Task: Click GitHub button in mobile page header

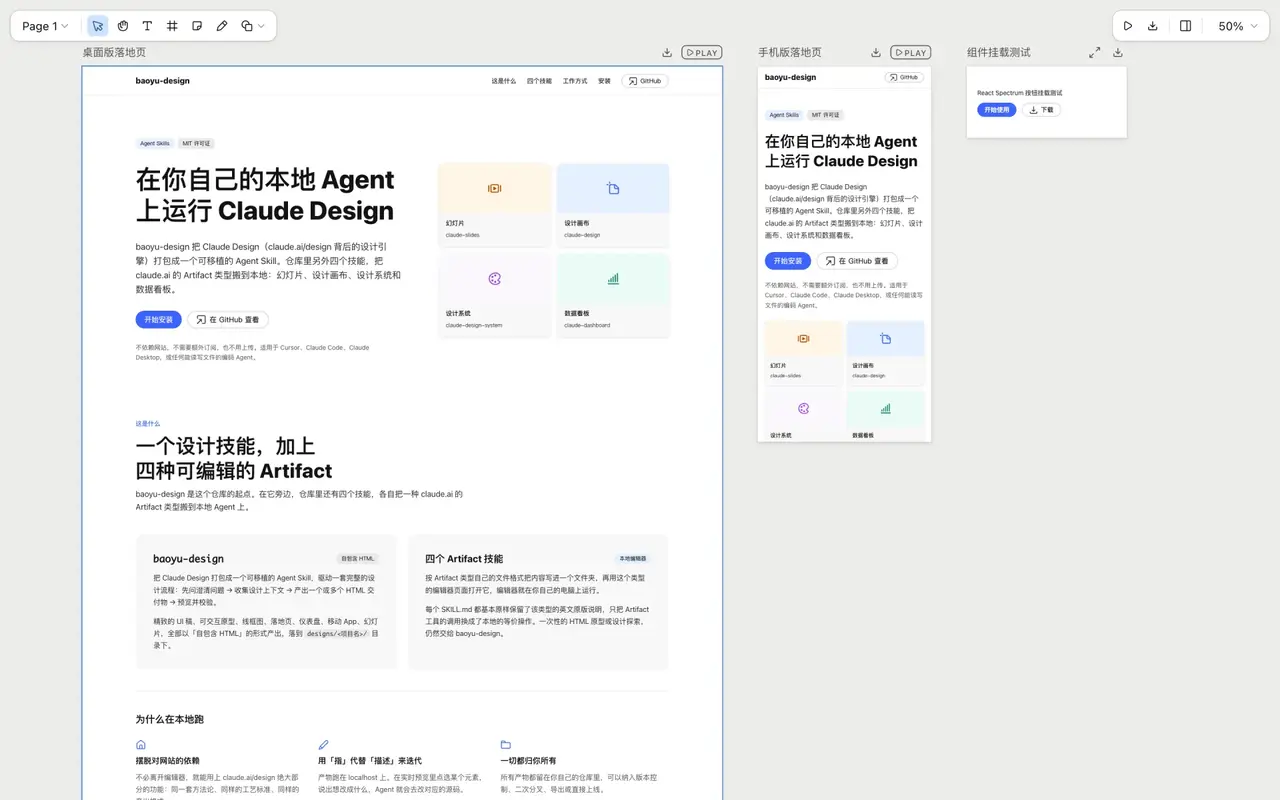Action: tap(905, 77)
